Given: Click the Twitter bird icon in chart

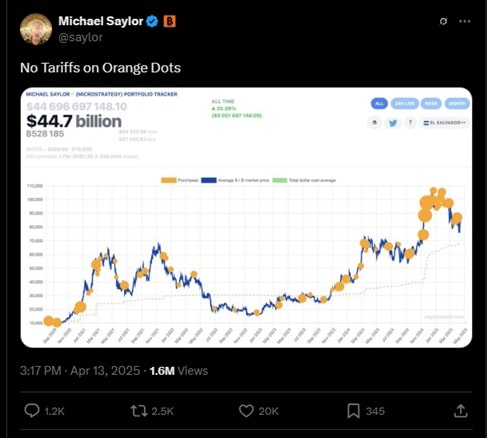Looking at the screenshot, I should 393,123.
